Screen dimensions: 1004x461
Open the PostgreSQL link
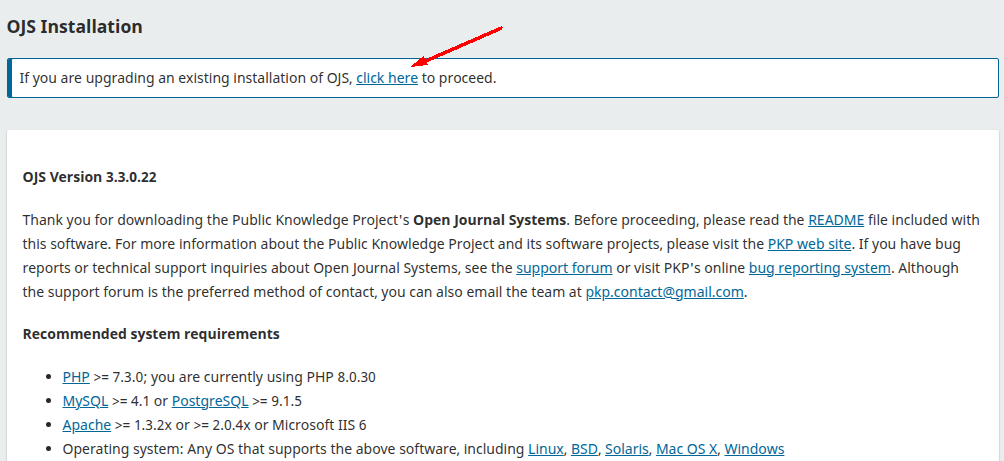(x=210, y=401)
